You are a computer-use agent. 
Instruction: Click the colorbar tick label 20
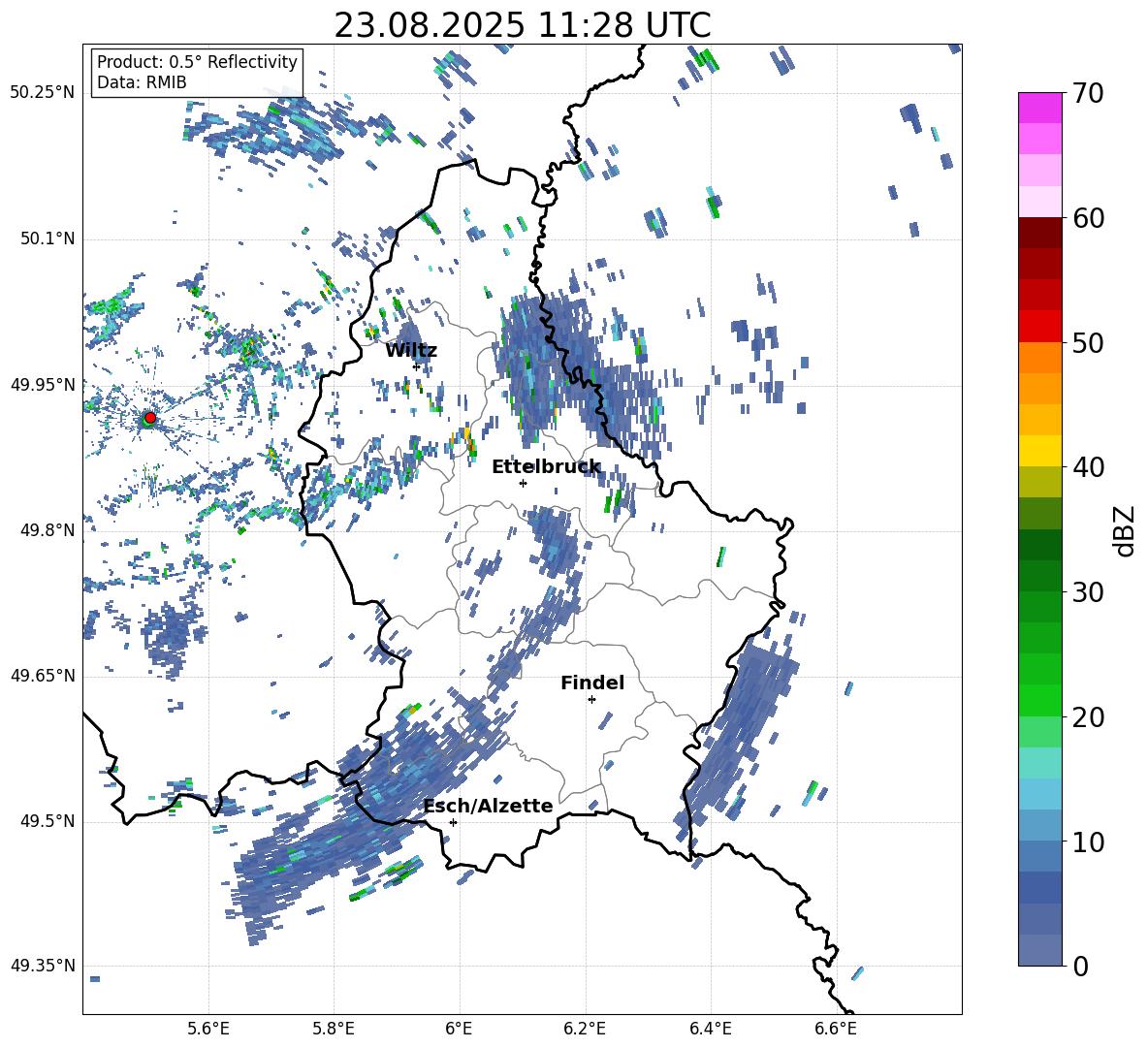(1089, 716)
